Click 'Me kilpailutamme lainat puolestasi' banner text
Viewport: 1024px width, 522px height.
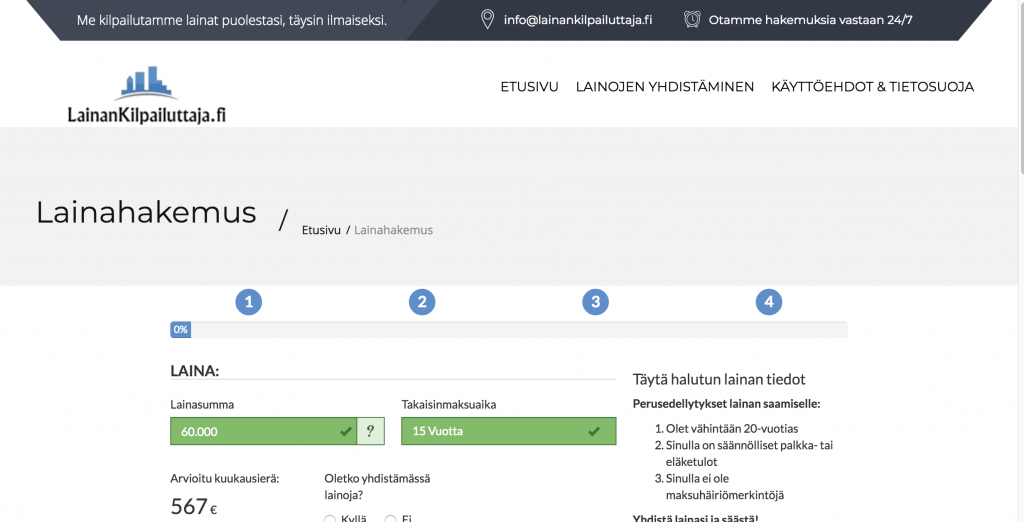[232, 20]
